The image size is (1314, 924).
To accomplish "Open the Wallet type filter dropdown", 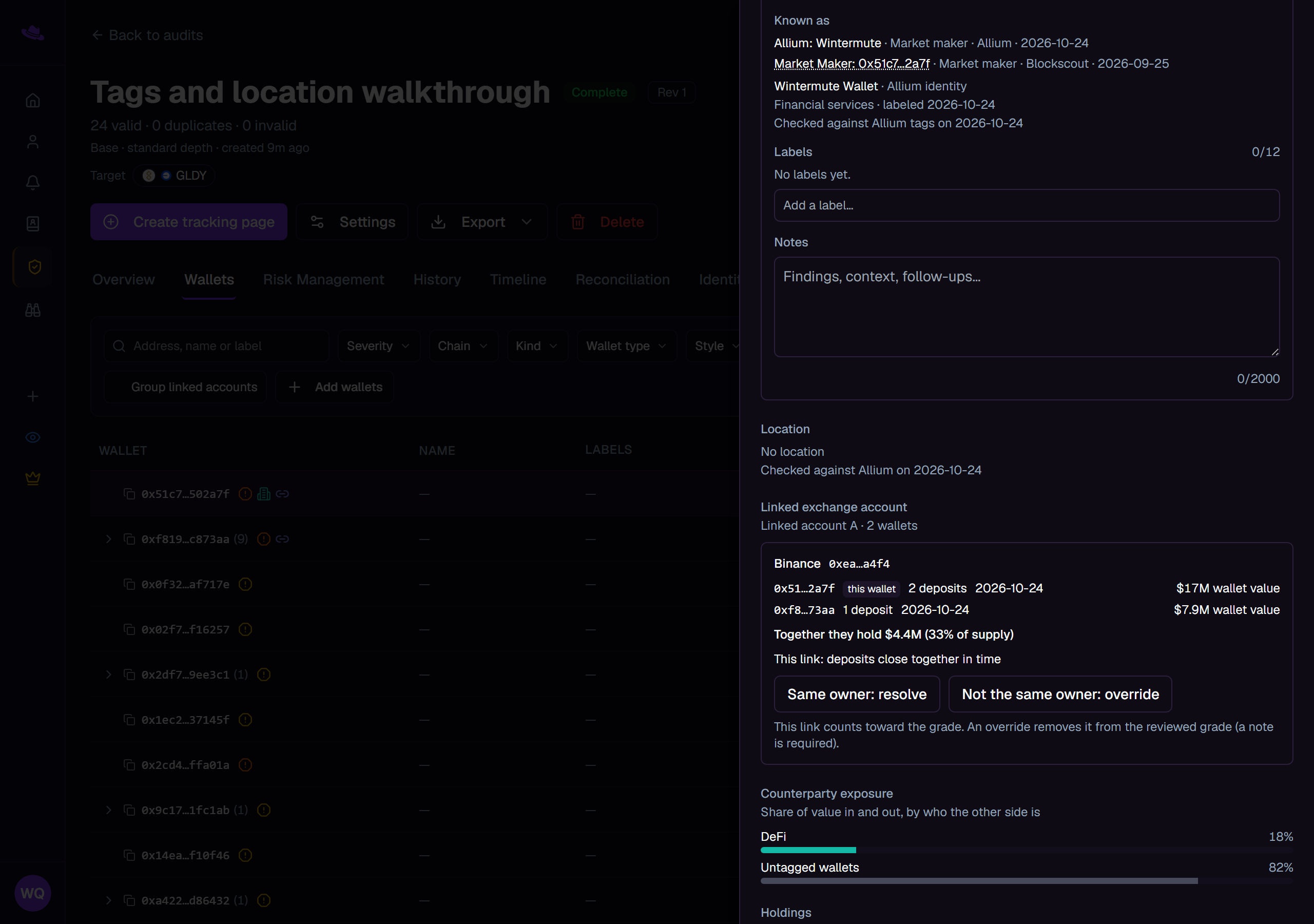I will point(627,346).
